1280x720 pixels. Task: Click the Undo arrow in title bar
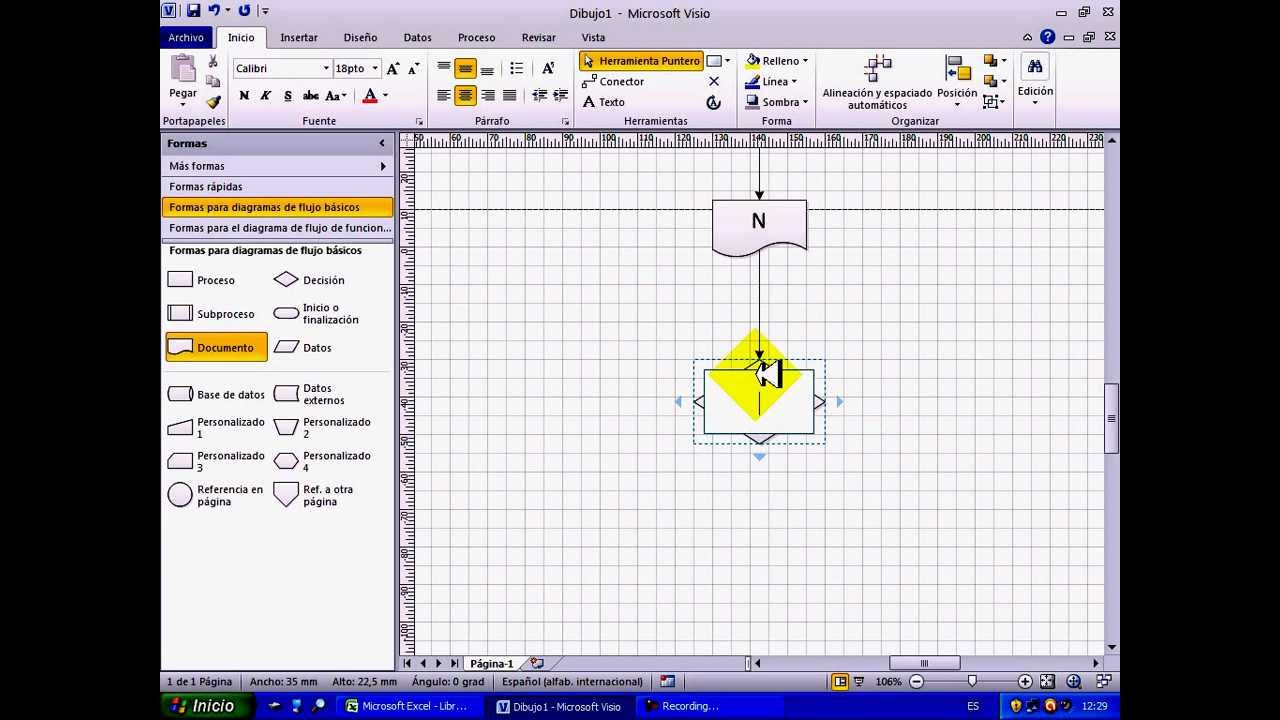[214, 11]
